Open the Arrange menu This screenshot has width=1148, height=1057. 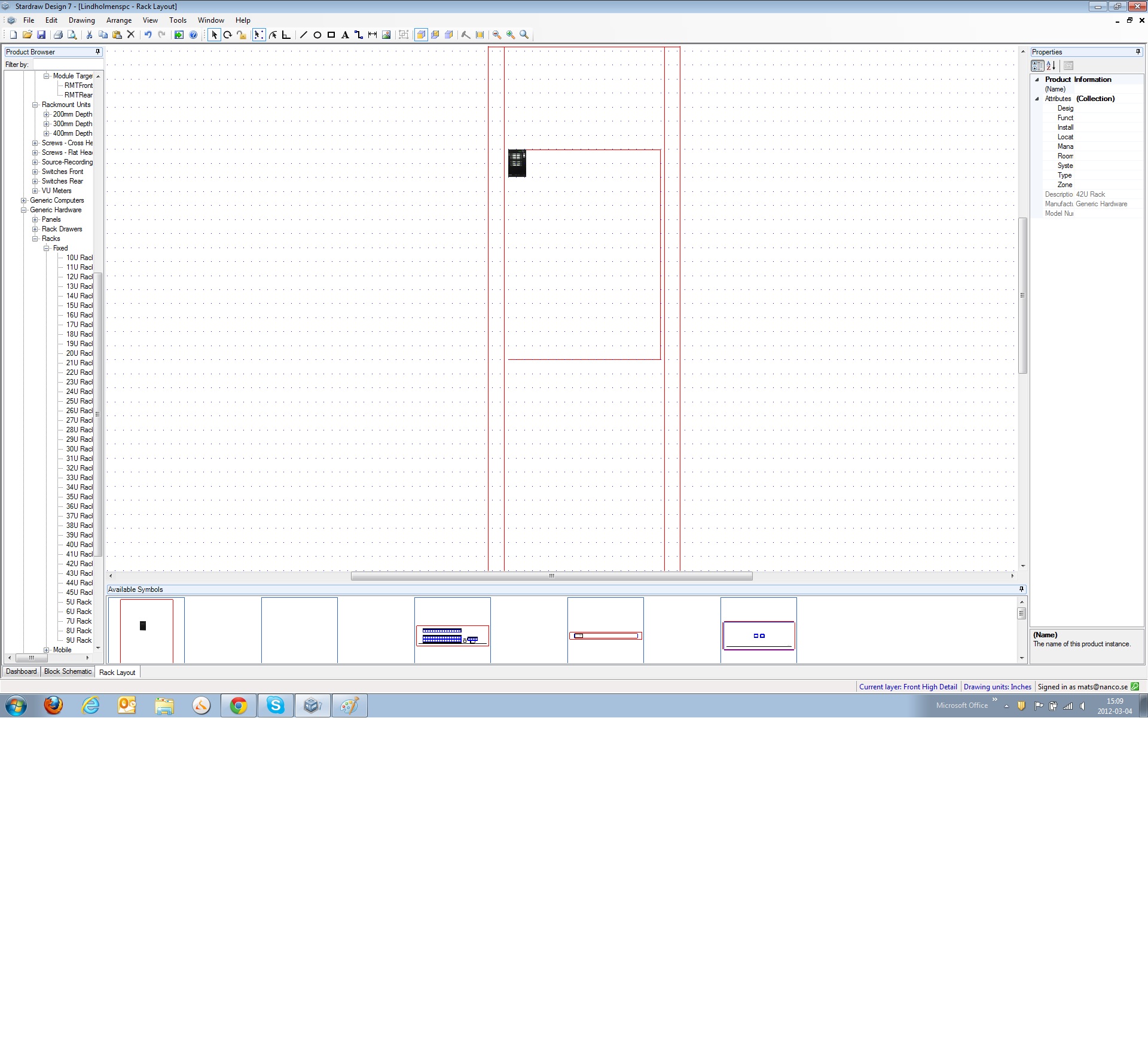point(118,20)
